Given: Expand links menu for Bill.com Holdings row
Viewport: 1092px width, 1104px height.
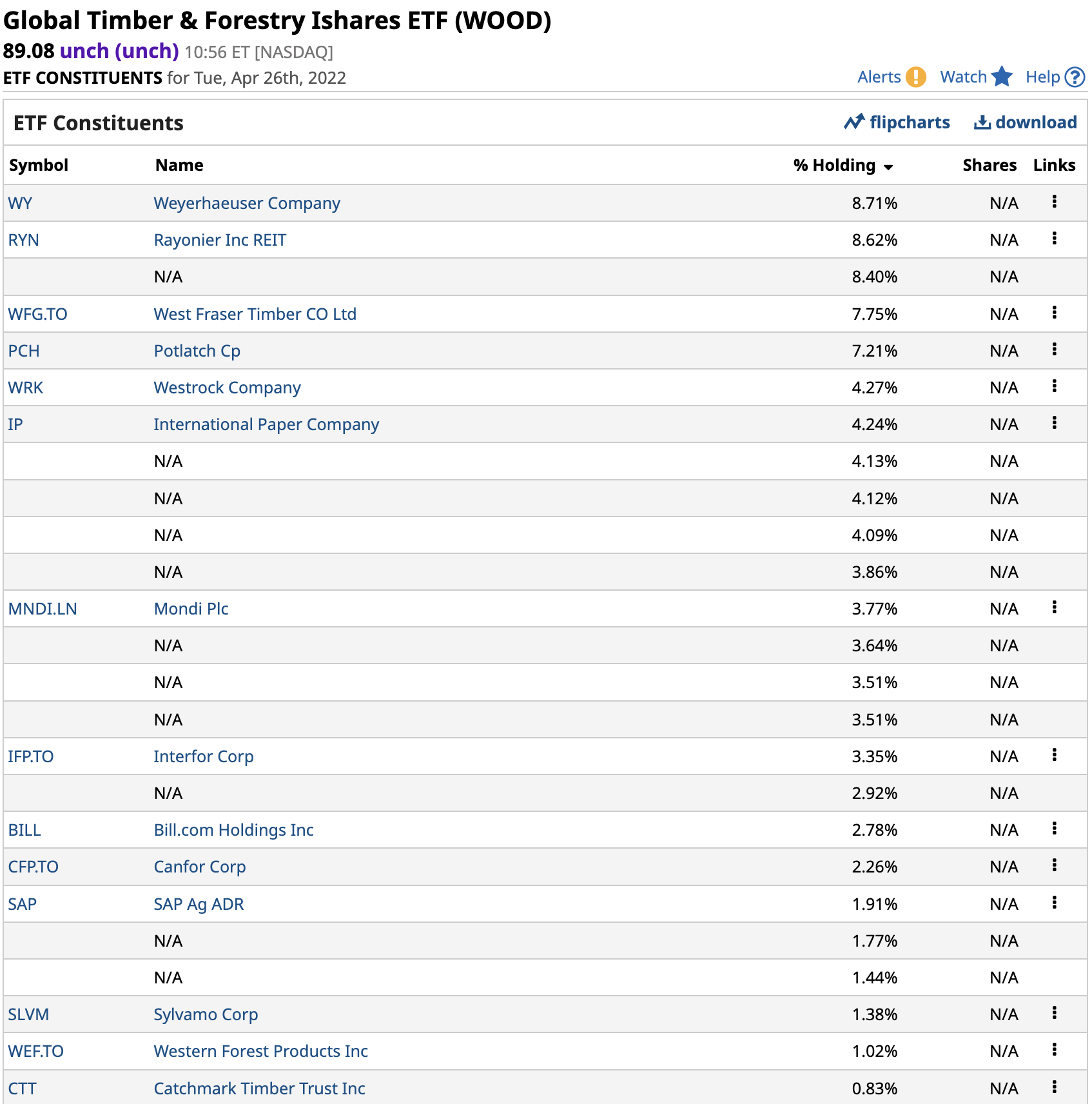Looking at the screenshot, I should (1054, 829).
